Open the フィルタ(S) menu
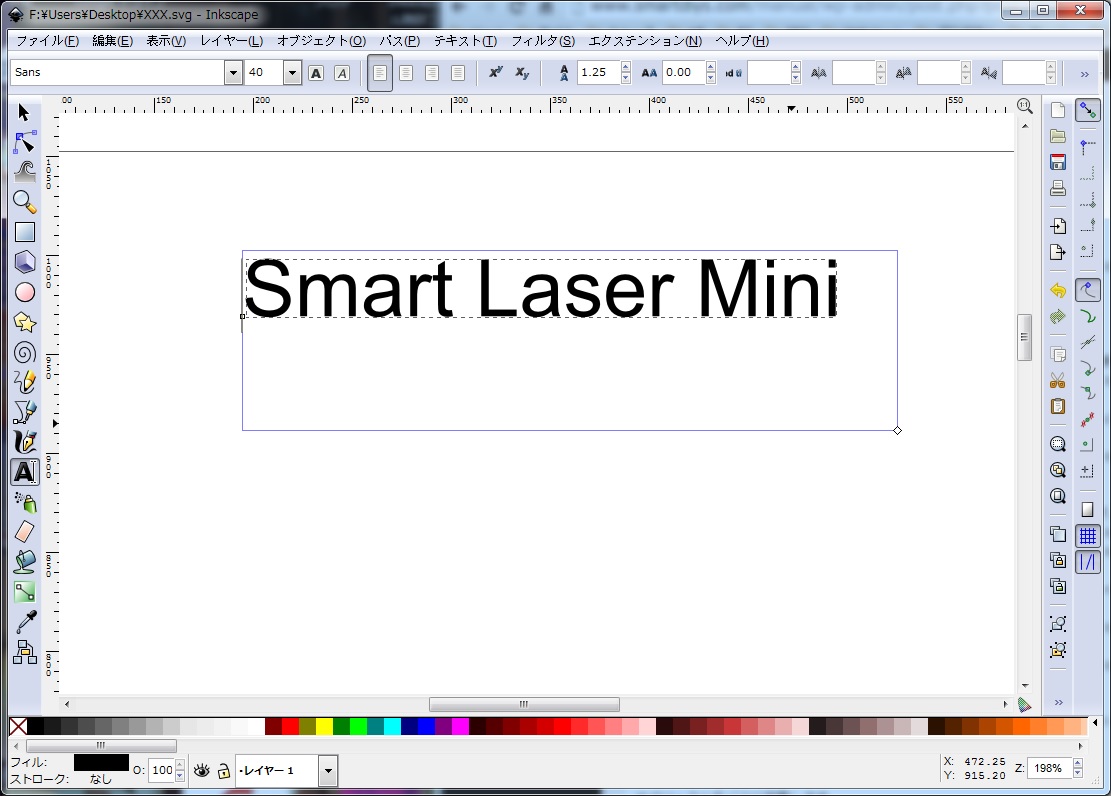Viewport: 1111px width, 796px height. click(543, 41)
